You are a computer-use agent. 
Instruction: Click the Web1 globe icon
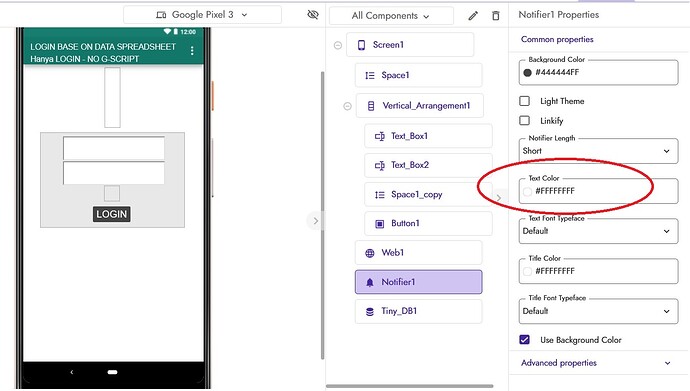pyautogui.click(x=370, y=253)
